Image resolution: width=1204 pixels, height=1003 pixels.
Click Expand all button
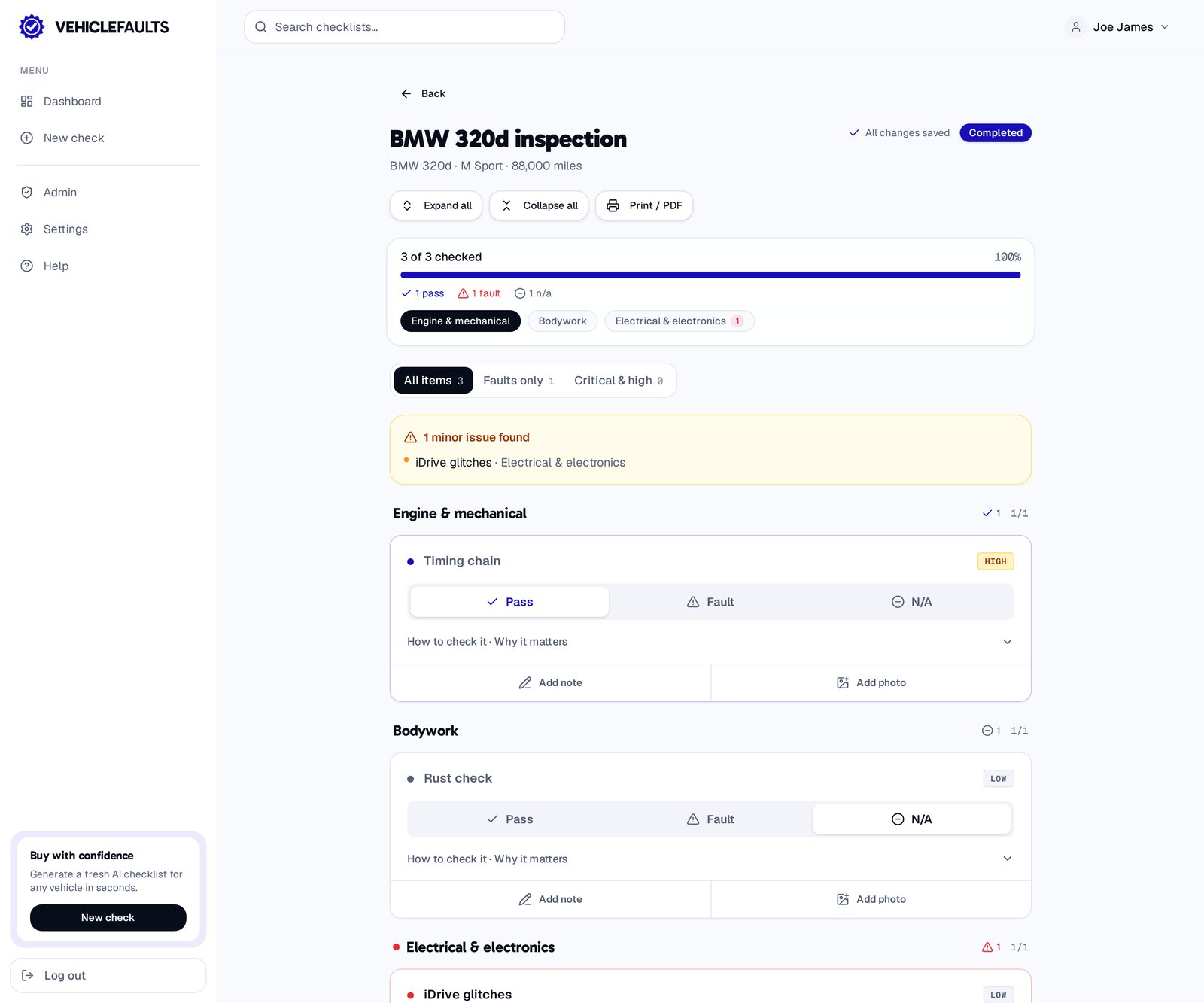tap(436, 206)
